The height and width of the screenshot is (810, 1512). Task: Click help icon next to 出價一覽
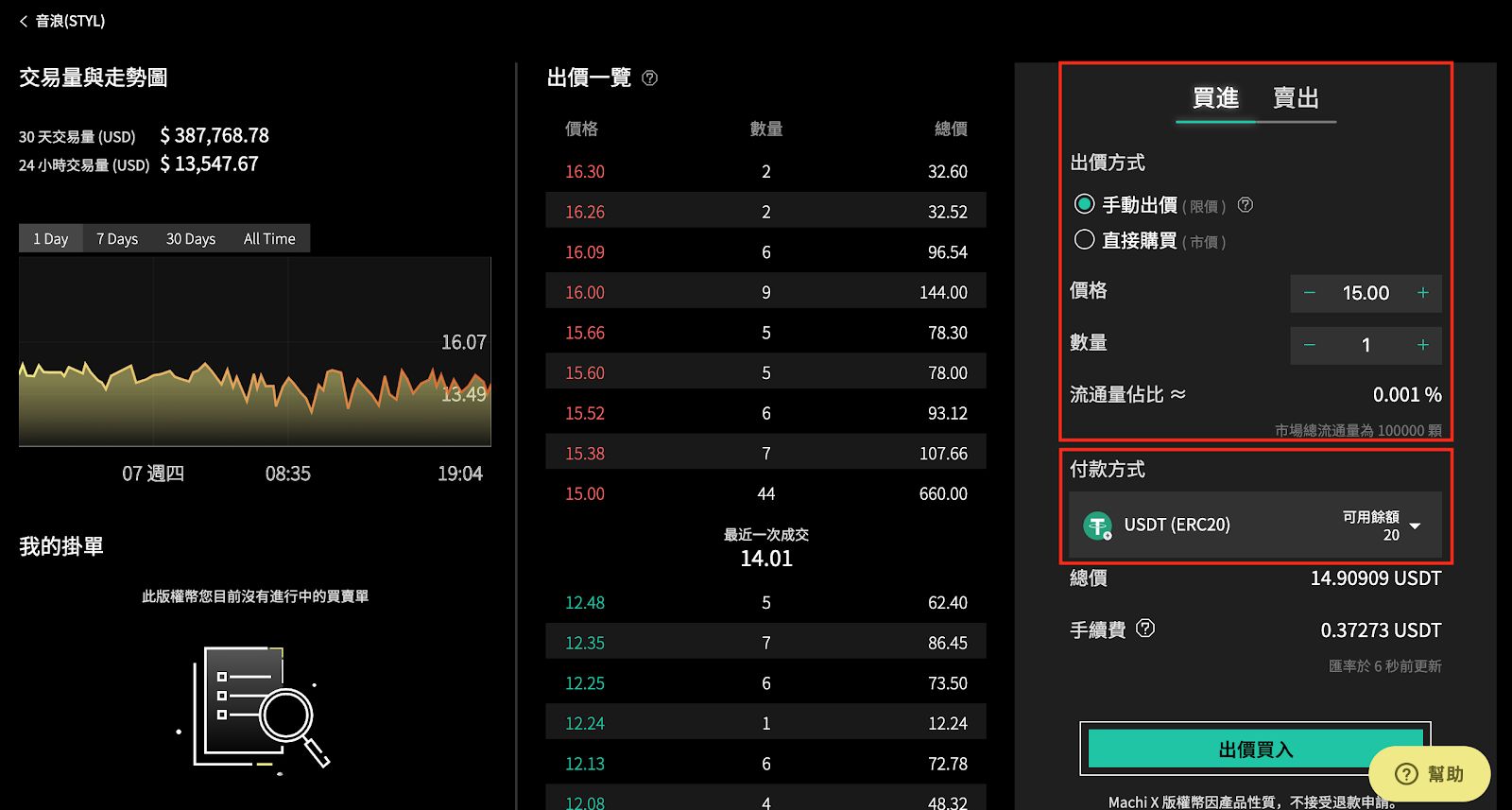(x=649, y=78)
